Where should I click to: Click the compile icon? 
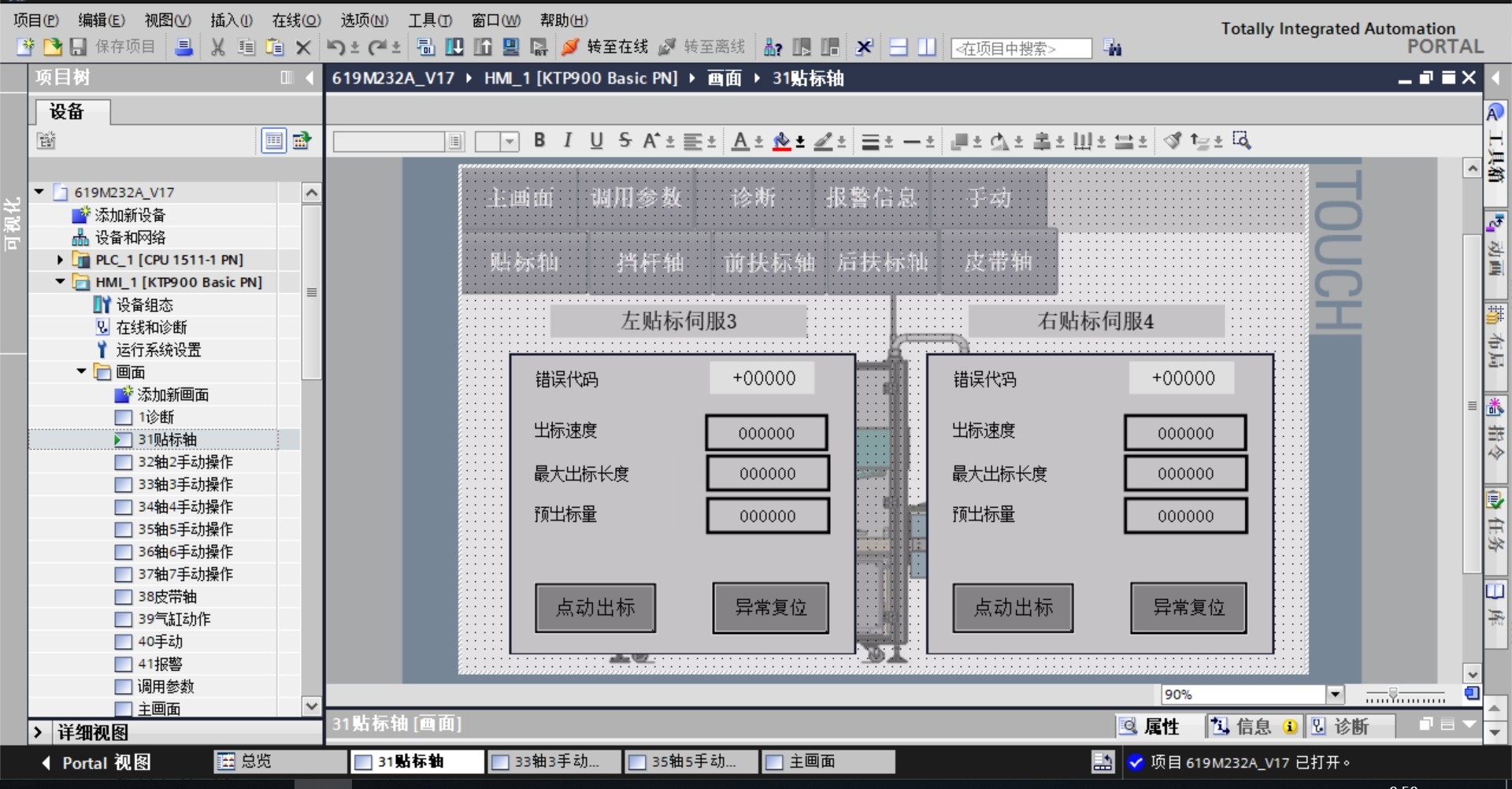tap(425, 47)
